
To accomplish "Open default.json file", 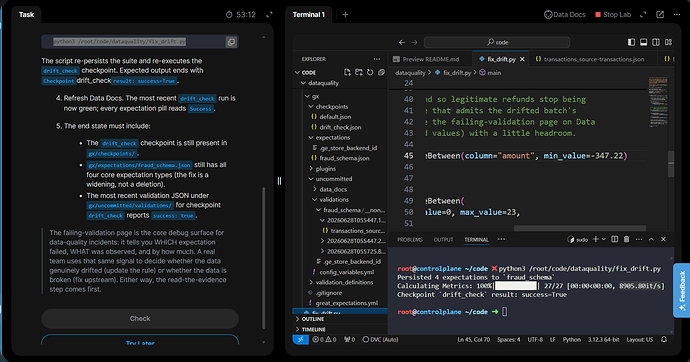I will tap(331, 117).
